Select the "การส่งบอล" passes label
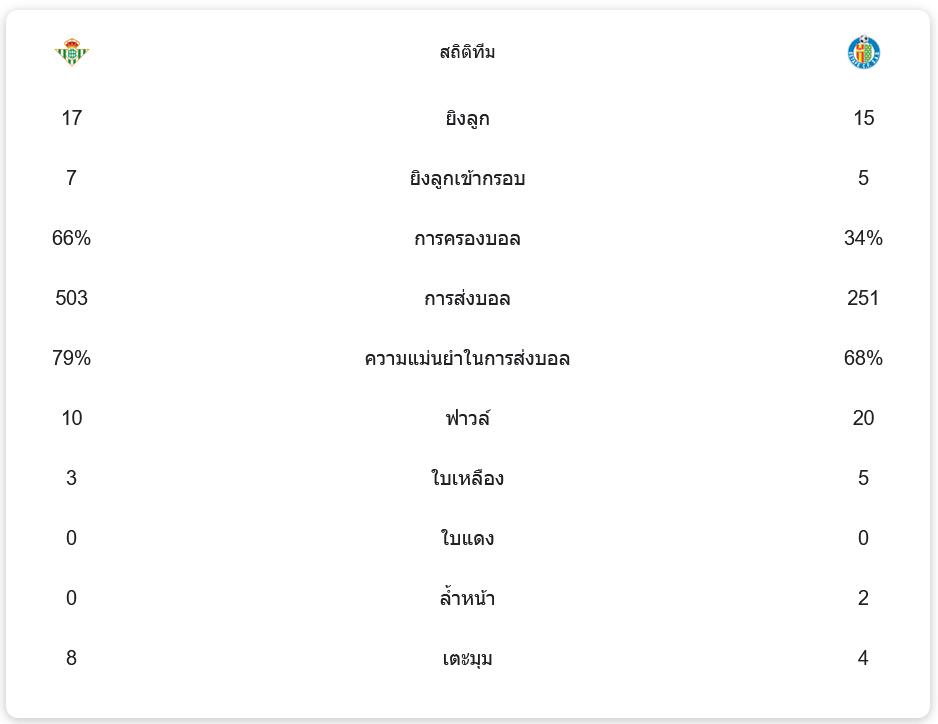The width and height of the screenshot is (938, 724). click(x=467, y=299)
